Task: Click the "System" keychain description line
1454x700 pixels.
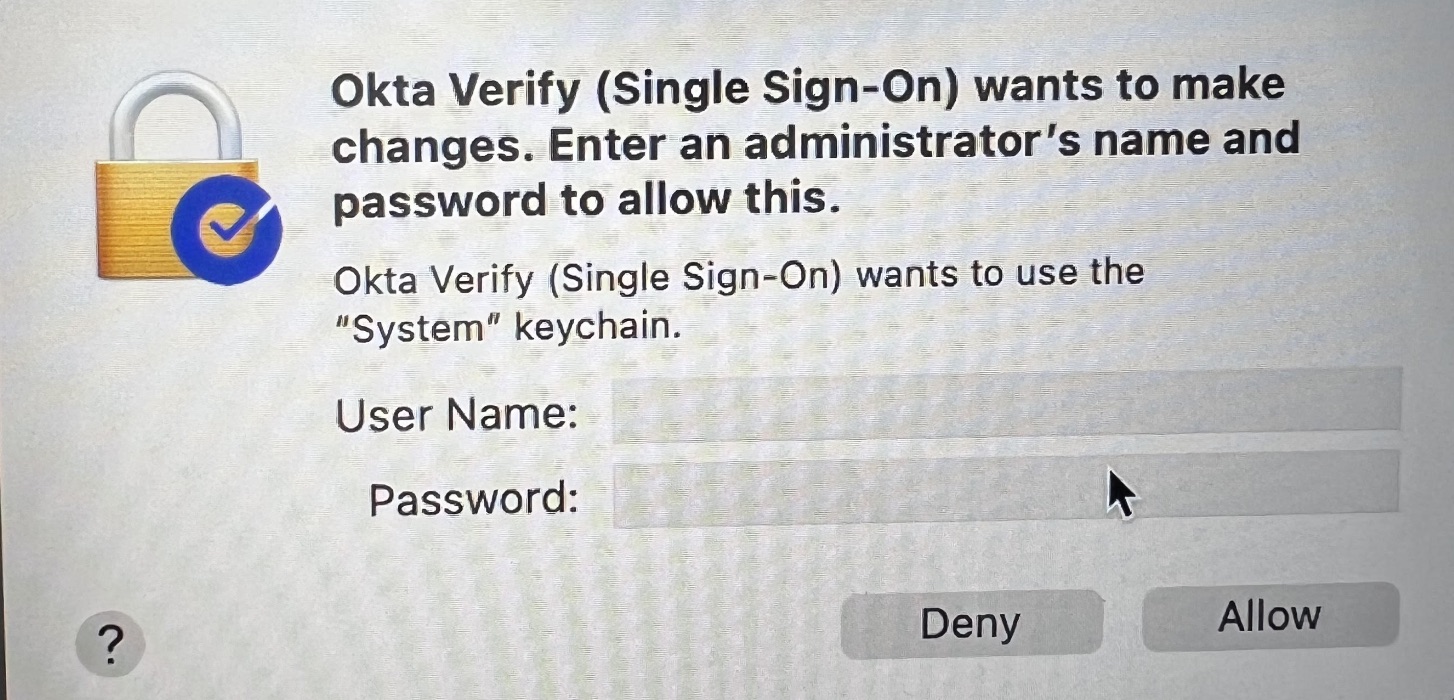Action: pos(507,328)
